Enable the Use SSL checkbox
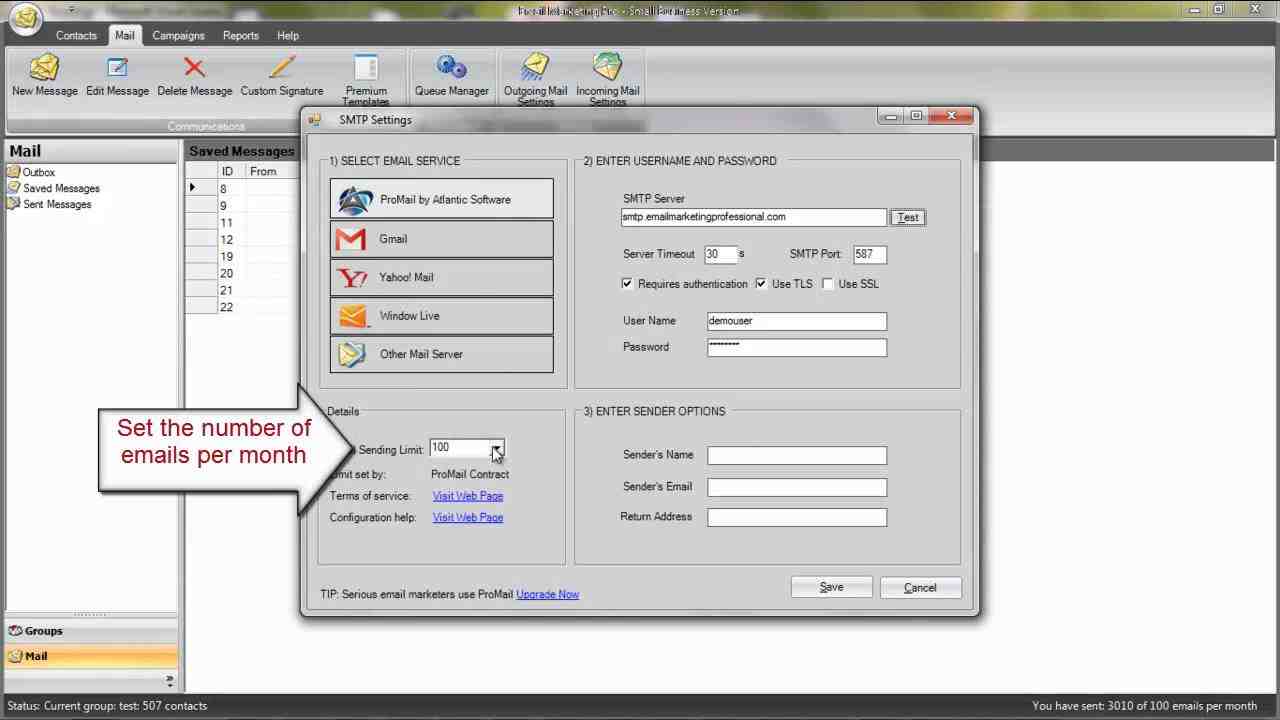1280x720 pixels. tap(827, 284)
